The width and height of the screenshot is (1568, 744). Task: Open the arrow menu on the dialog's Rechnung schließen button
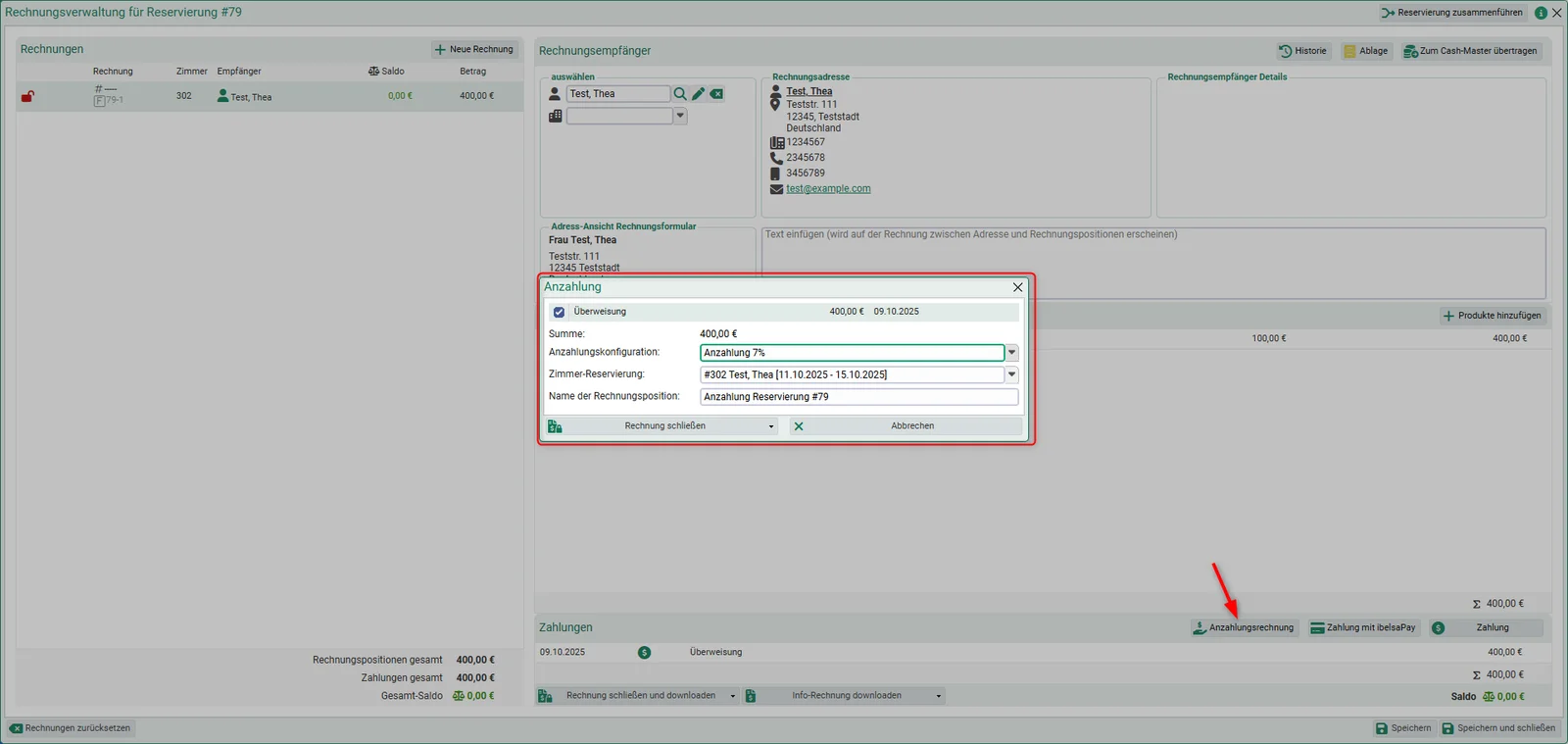(x=771, y=426)
